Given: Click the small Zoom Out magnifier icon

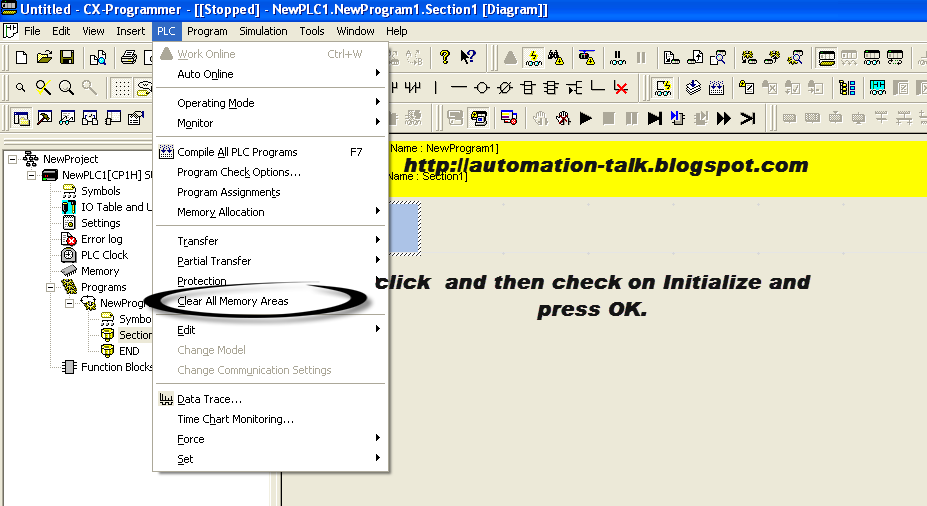Looking at the screenshot, I should coord(21,88).
